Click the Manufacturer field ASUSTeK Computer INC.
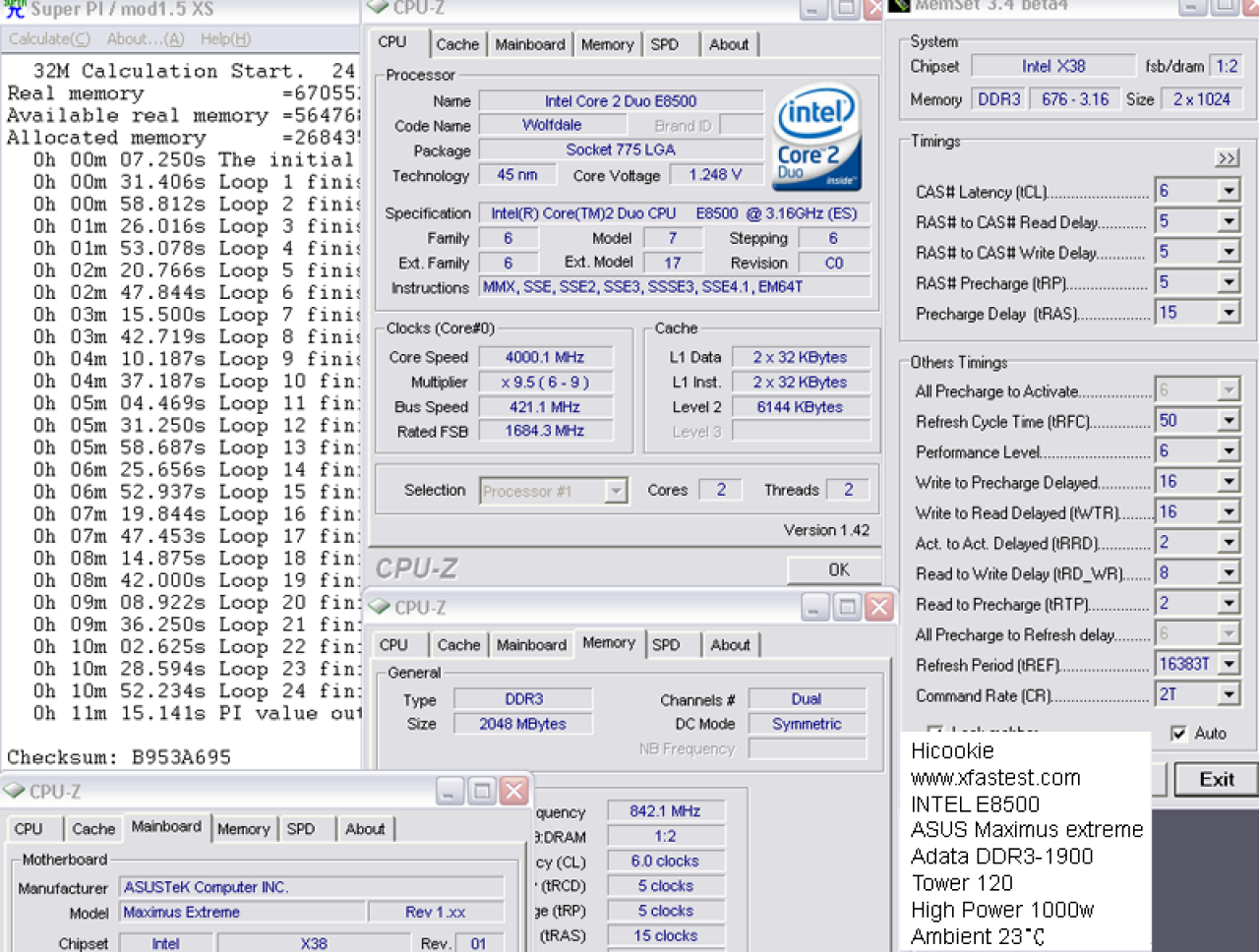 click(312, 887)
